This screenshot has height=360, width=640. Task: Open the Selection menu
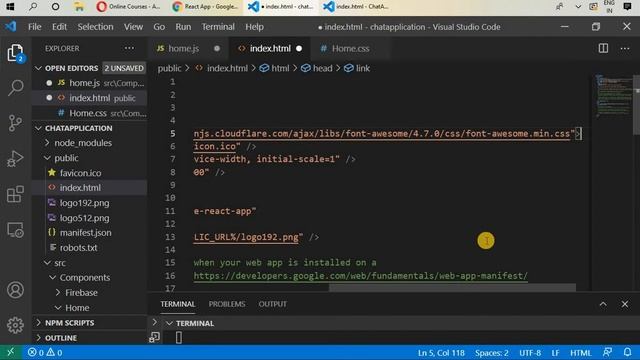pyautogui.click(x=96, y=27)
